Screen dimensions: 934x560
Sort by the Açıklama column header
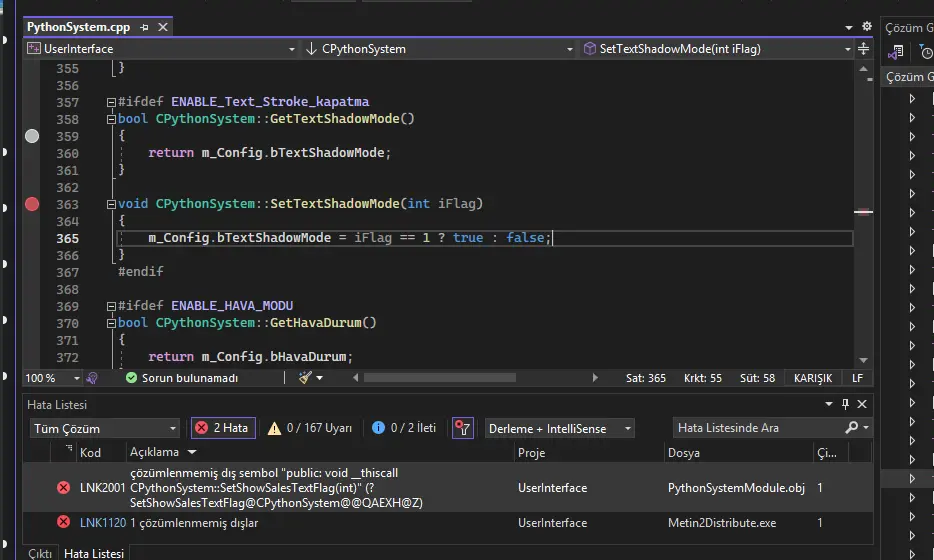tap(154, 452)
